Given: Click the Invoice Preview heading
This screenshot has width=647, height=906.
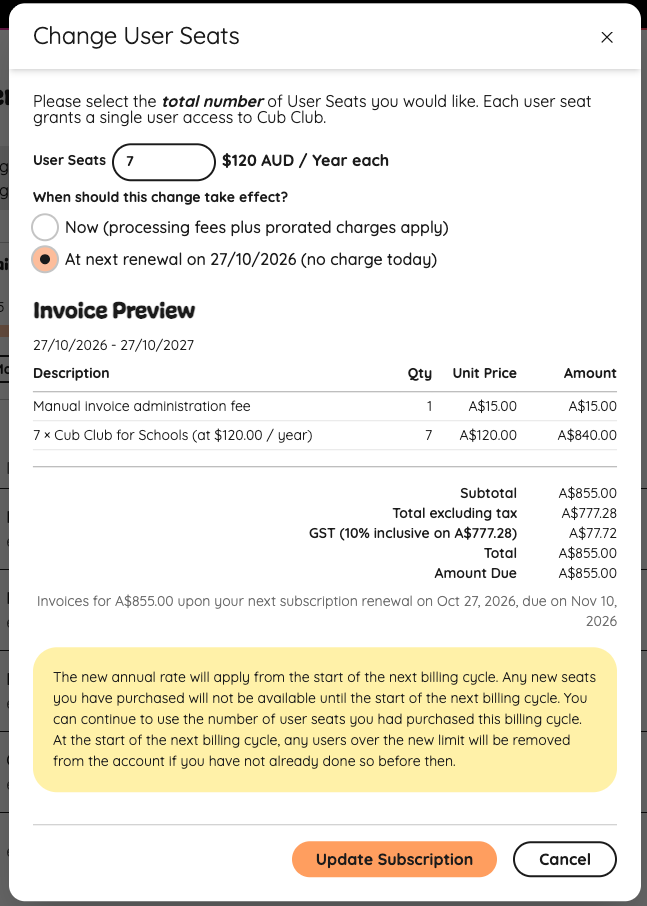Looking at the screenshot, I should pos(113,311).
